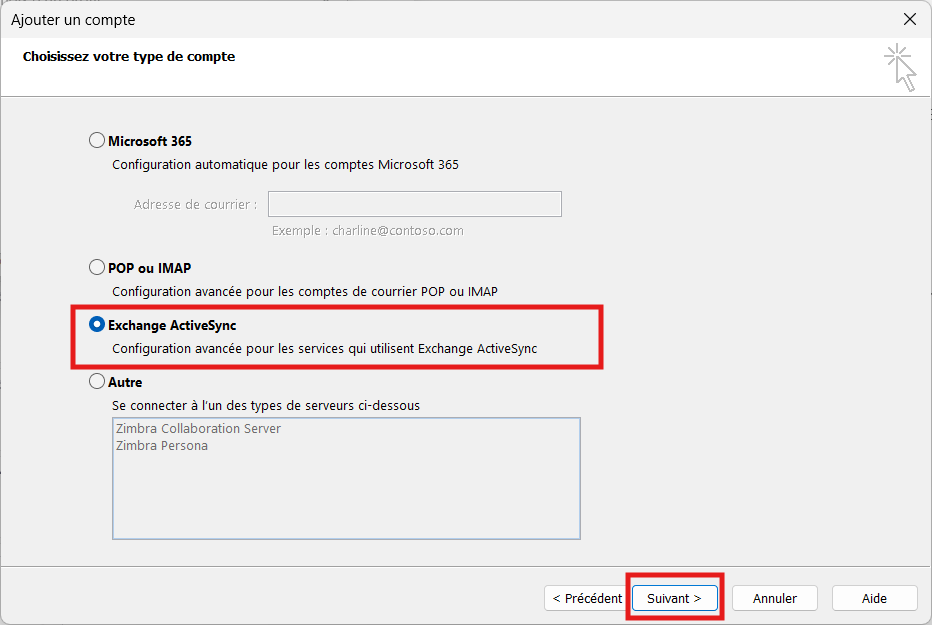Select Zimbra Persona in the server list

pyautogui.click(x=162, y=446)
